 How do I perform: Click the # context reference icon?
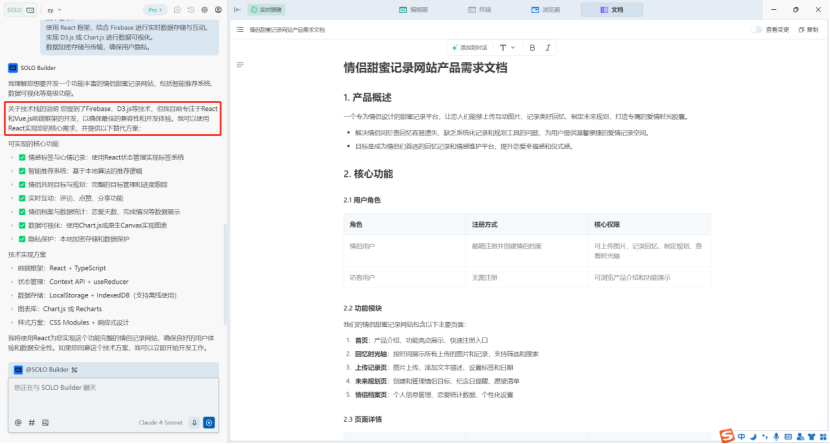pos(32,422)
